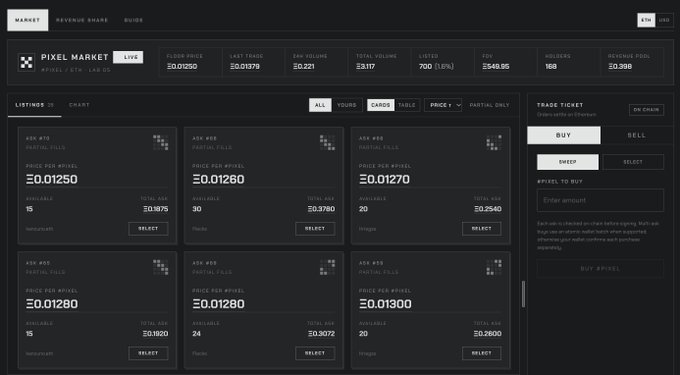Click the listings vertical scrollbar thumb
Screen dimensions: 680x375
[x=523, y=294]
